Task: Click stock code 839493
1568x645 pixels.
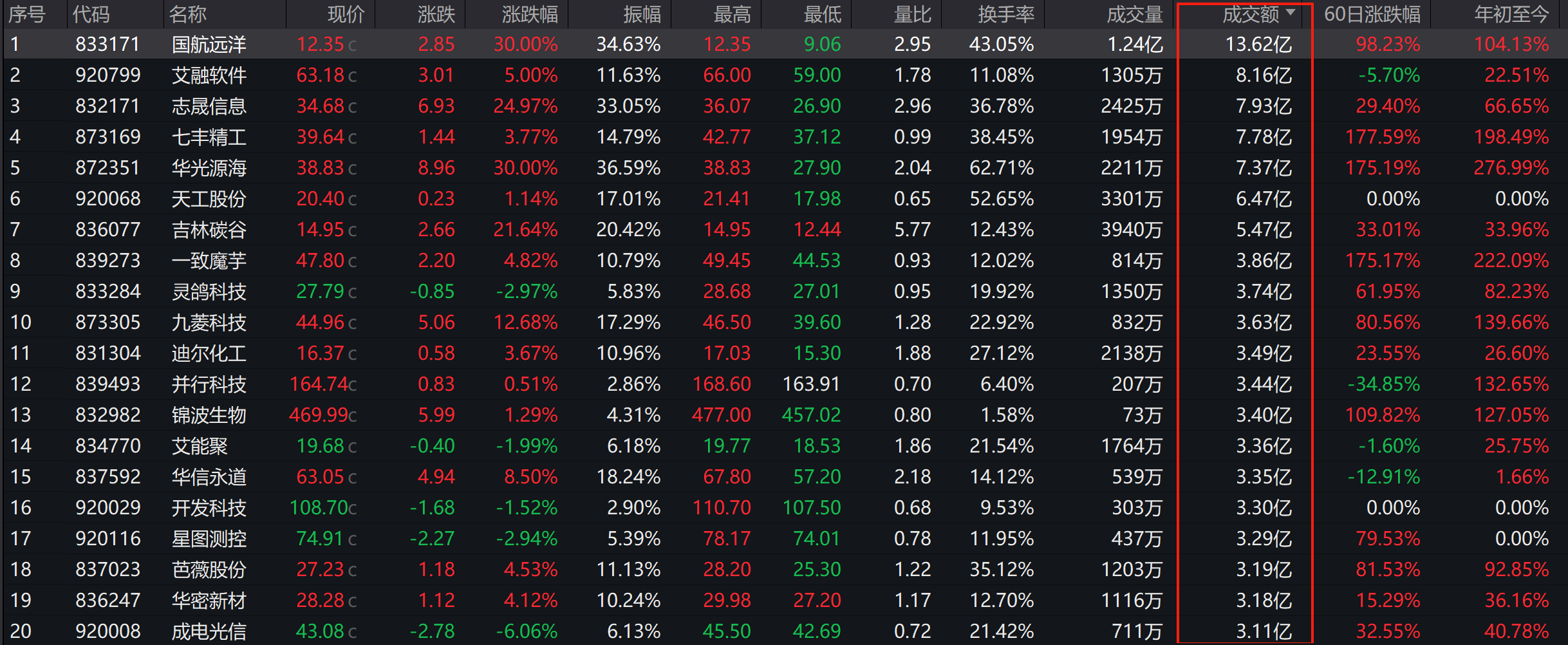Action: point(107,384)
